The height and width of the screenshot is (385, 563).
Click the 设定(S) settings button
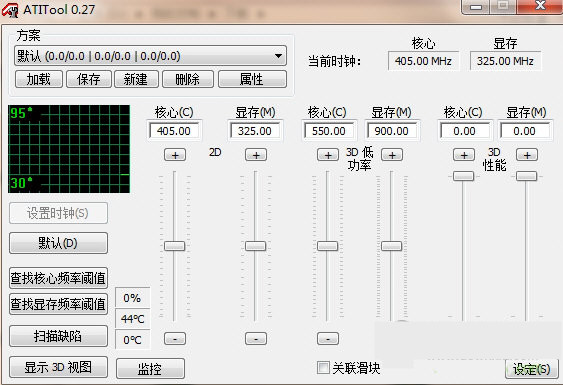(x=532, y=369)
